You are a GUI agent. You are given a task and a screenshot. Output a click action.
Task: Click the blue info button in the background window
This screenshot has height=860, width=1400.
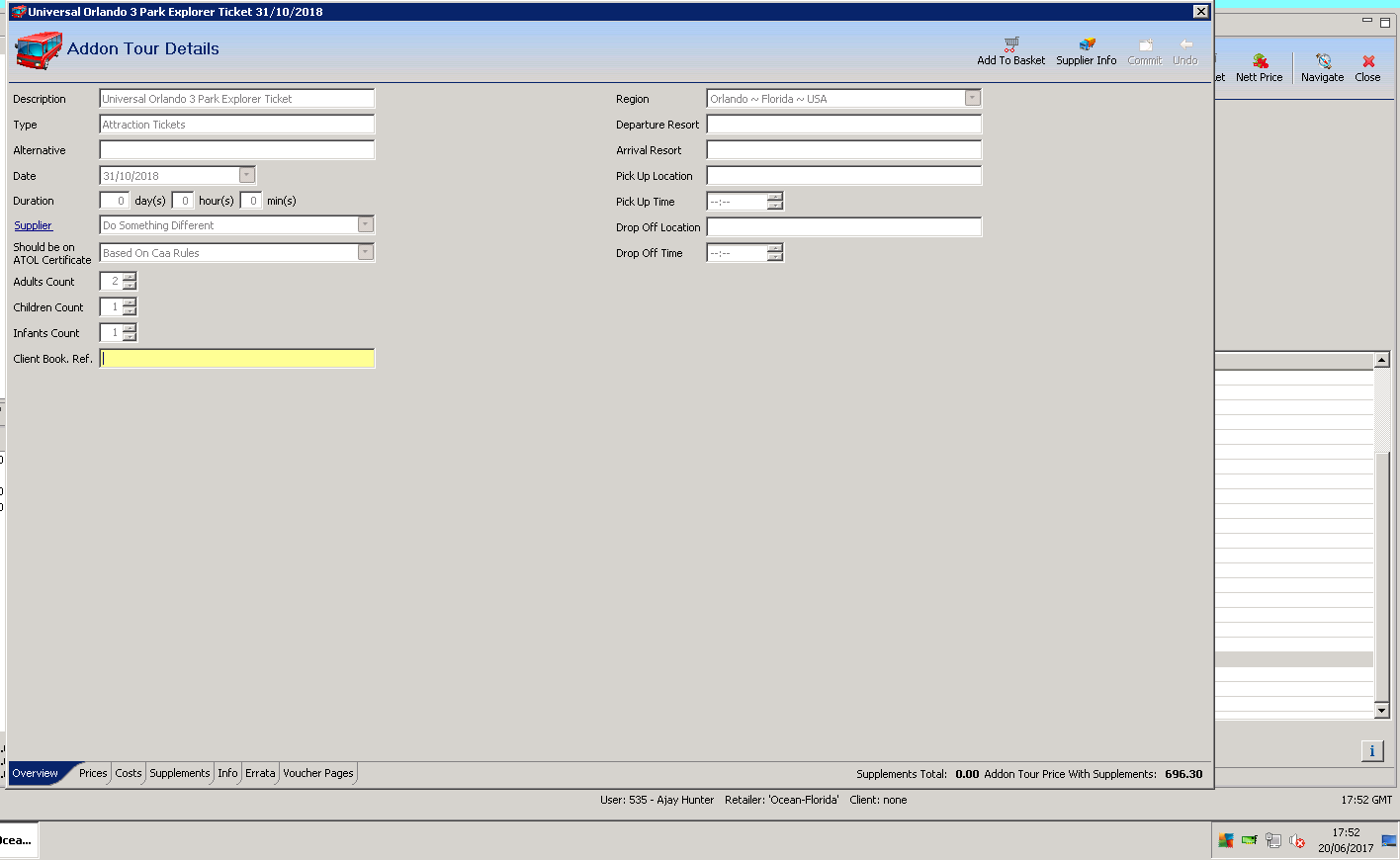[1371, 751]
